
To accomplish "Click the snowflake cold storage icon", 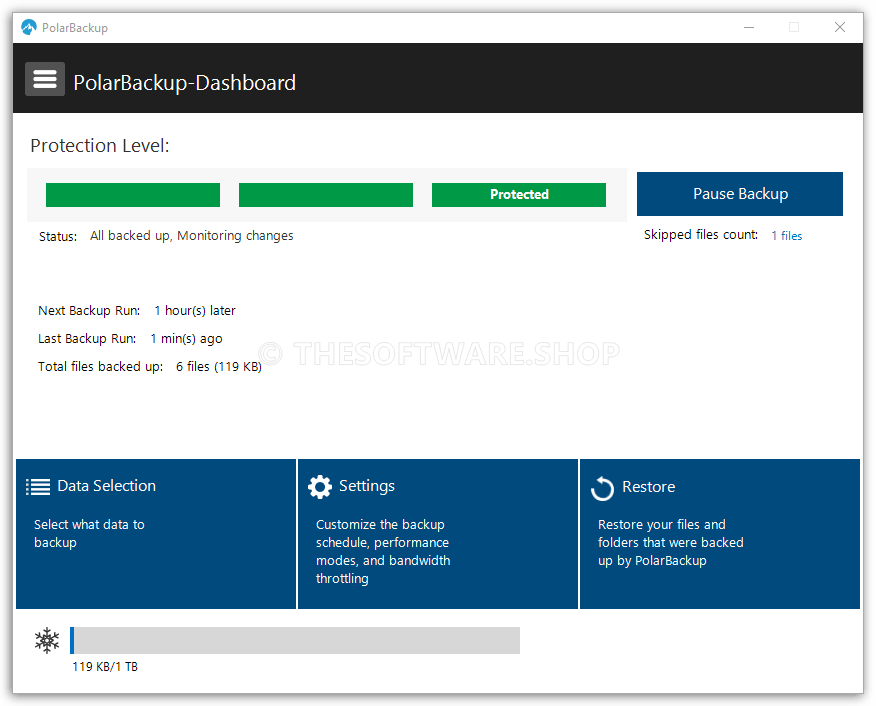I will pos(46,640).
